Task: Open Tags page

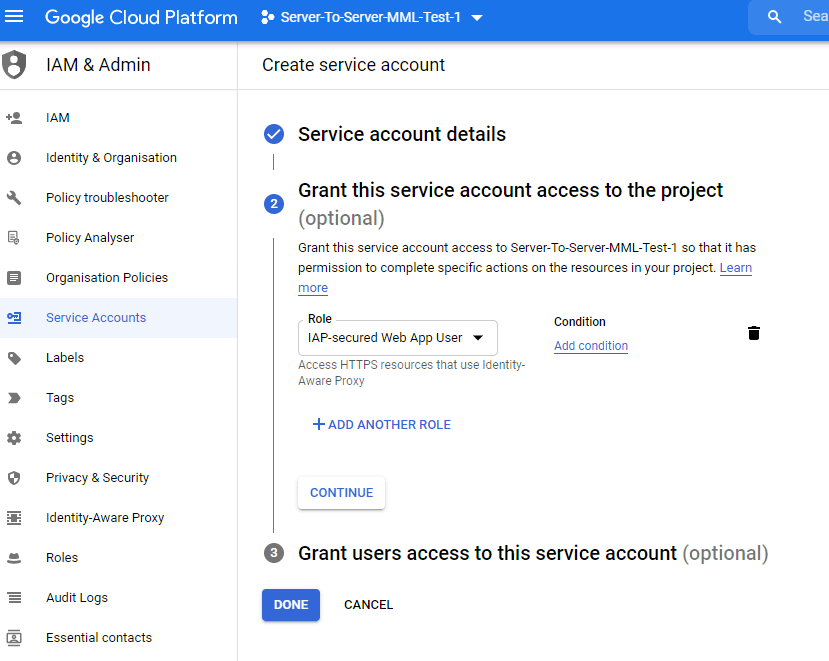Action: coord(118,398)
